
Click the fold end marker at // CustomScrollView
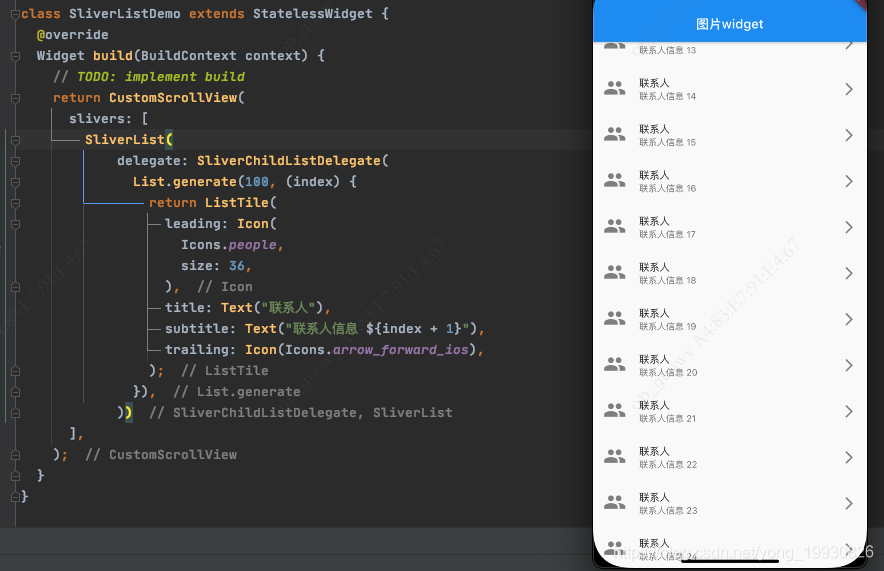pos(16,455)
